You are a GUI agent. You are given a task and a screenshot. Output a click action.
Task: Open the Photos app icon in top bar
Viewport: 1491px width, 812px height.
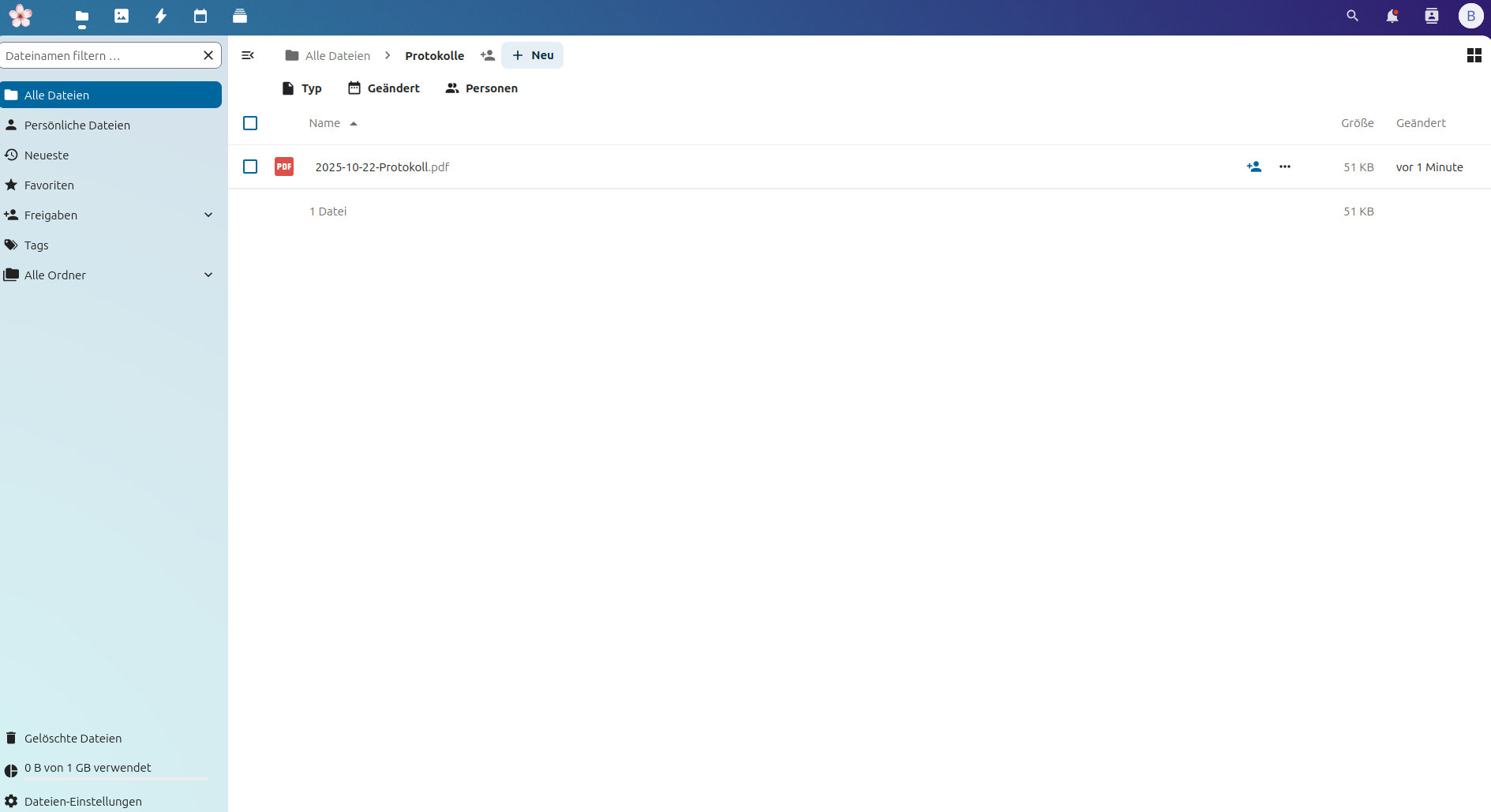122,16
